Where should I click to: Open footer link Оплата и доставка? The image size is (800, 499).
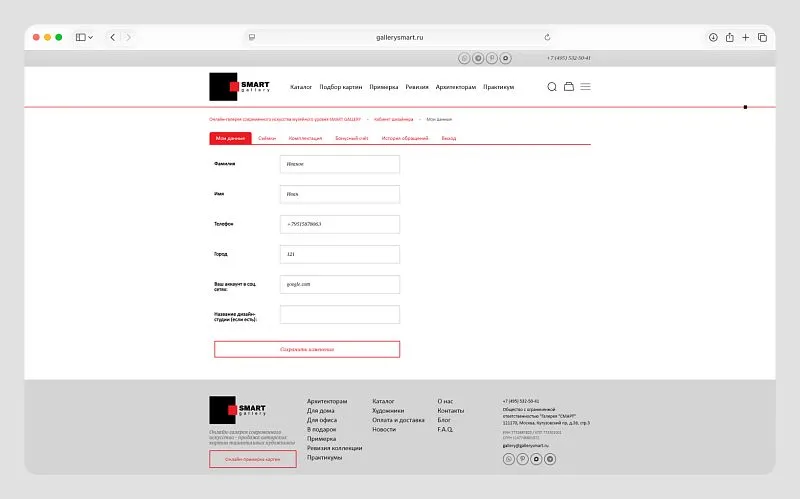click(398, 420)
